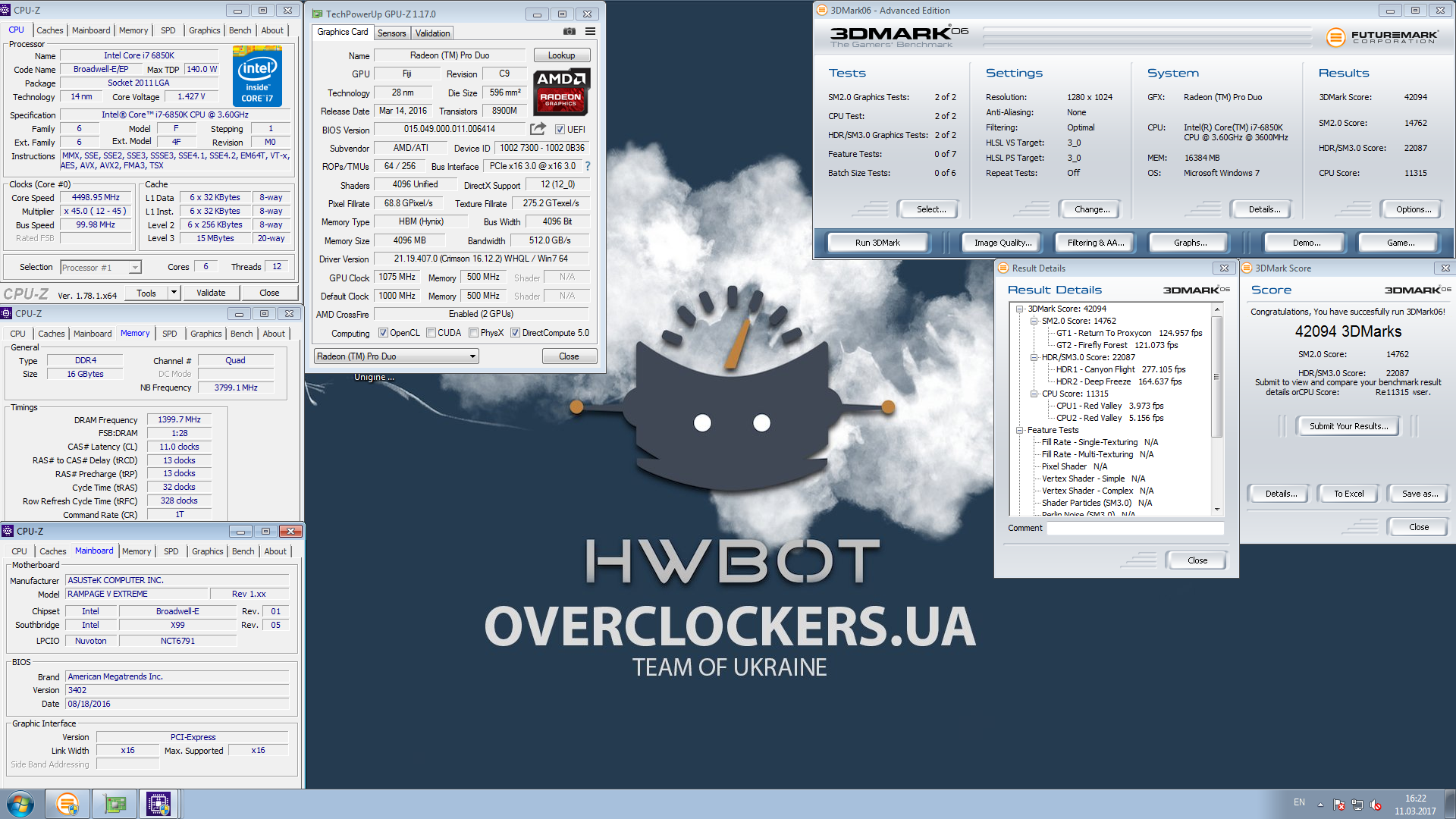Click Save as button in 3DMark Score
The height and width of the screenshot is (819, 1456).
(1419, 494)
